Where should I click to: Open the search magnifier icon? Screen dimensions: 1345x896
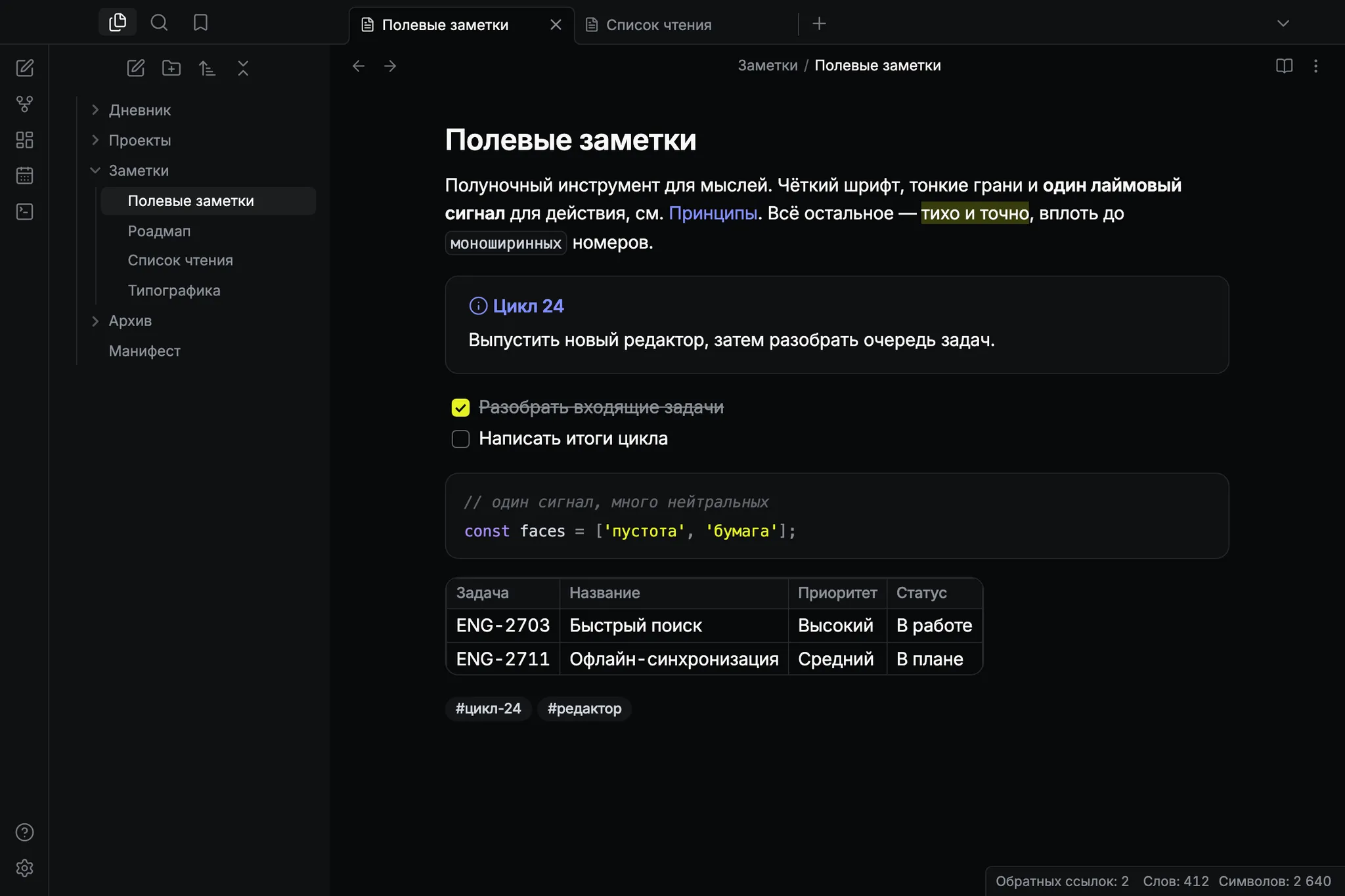click(x=159, y=23)
